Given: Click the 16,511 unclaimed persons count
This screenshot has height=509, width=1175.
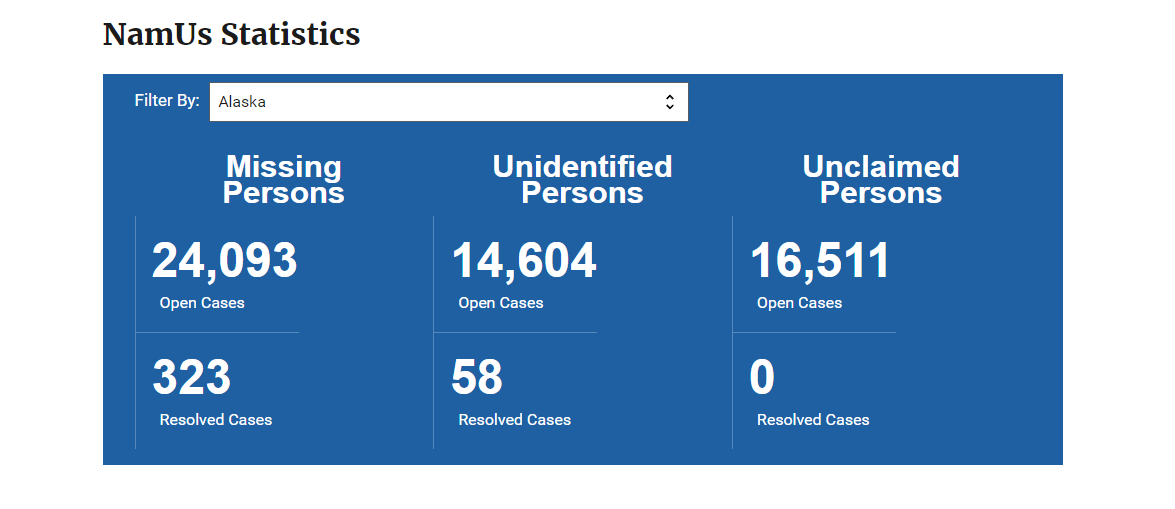Looking at the screenshot, I should [820, 261].
